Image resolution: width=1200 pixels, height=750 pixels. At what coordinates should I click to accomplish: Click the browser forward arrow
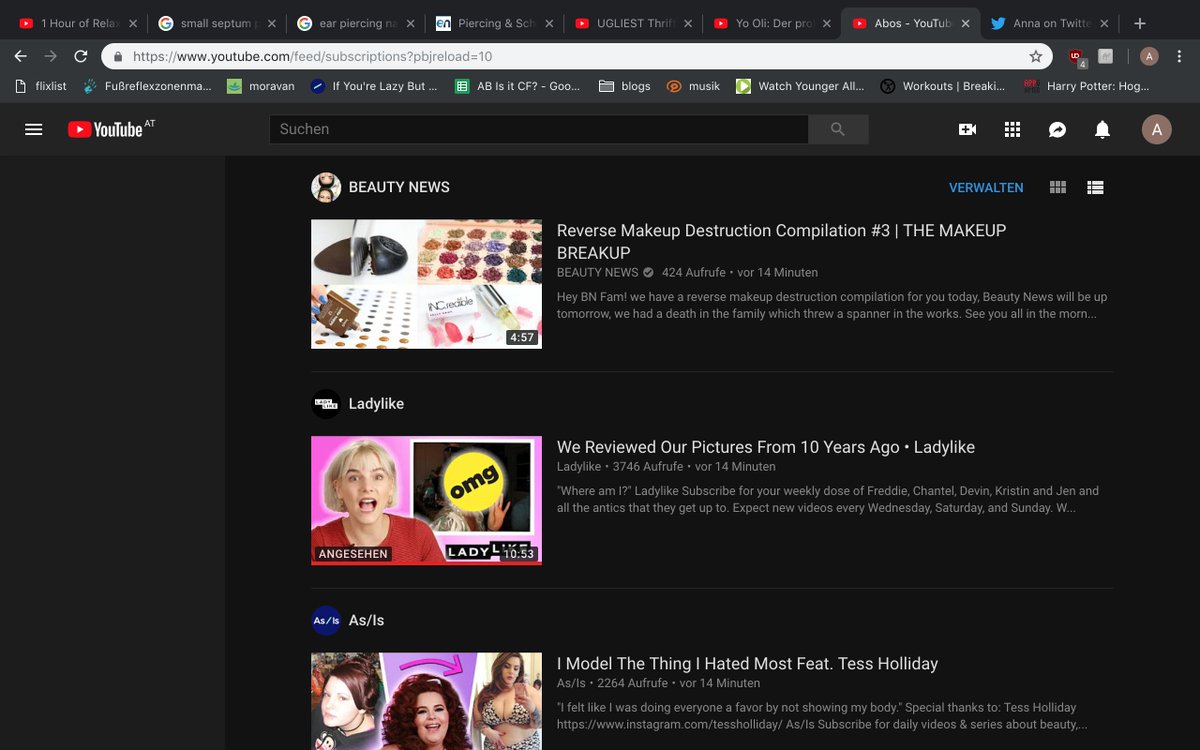tap(50, 56)
